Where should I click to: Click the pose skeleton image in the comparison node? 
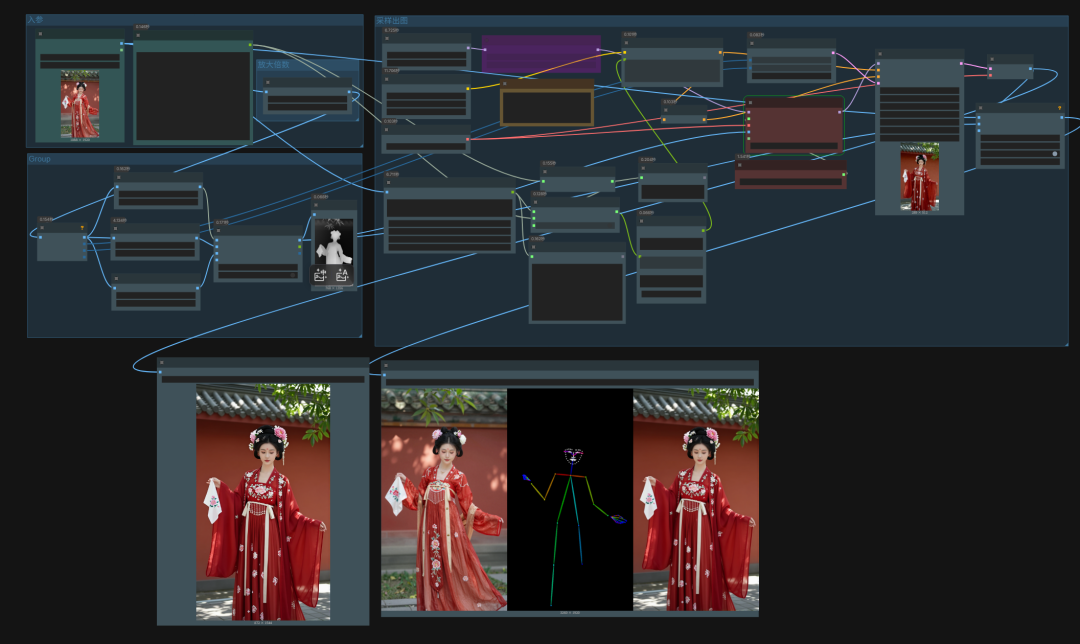(x=570, y=499)
